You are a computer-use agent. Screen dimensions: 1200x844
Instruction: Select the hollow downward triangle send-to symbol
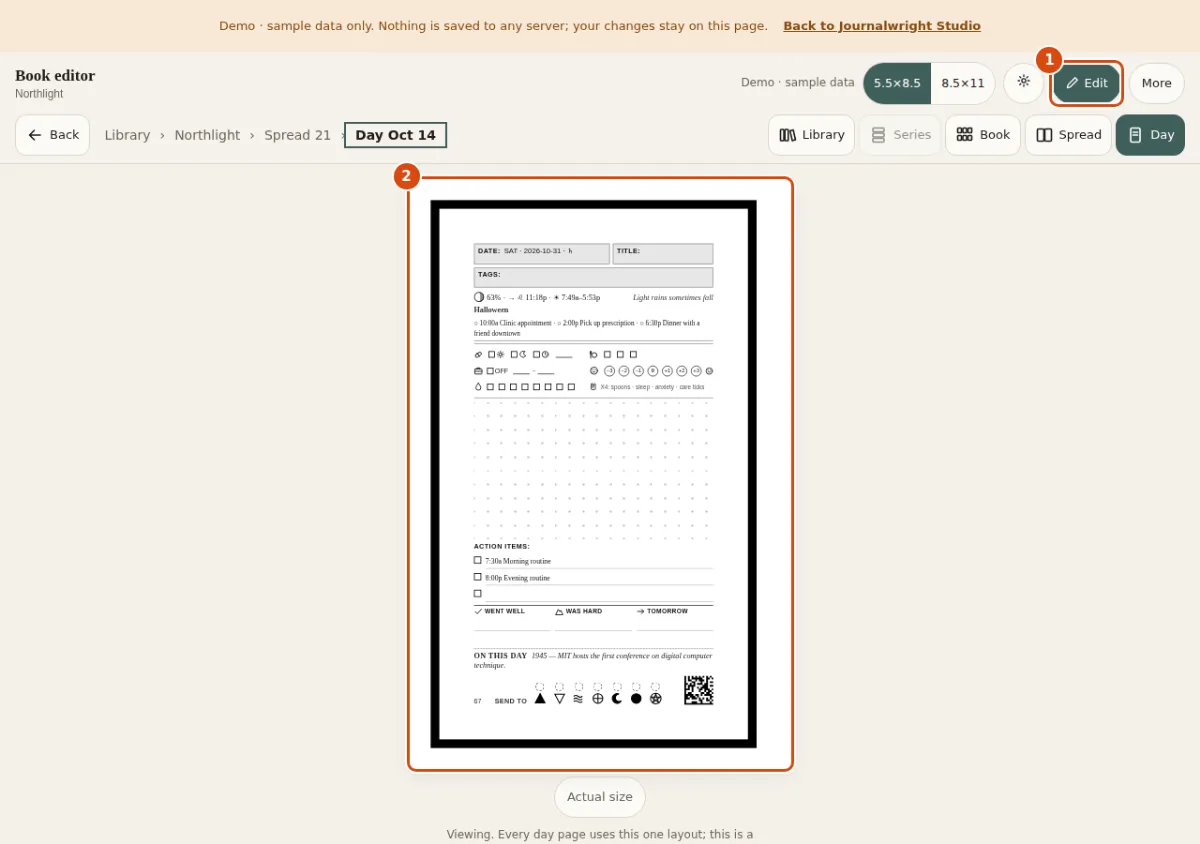(559, 698)
